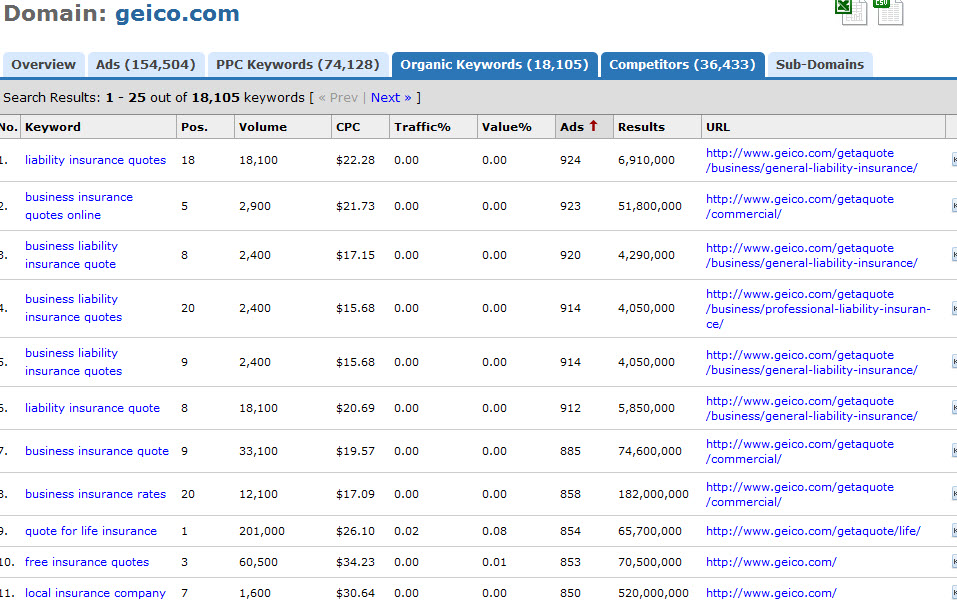
Task: Select the '$34.23' CPC value
Action: click(355, 562)
